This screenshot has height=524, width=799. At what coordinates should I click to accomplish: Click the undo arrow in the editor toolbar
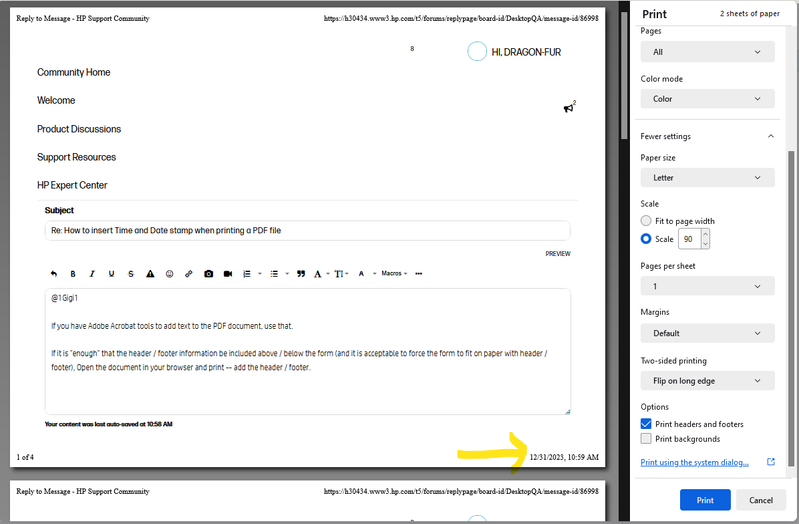click(54, 274)
